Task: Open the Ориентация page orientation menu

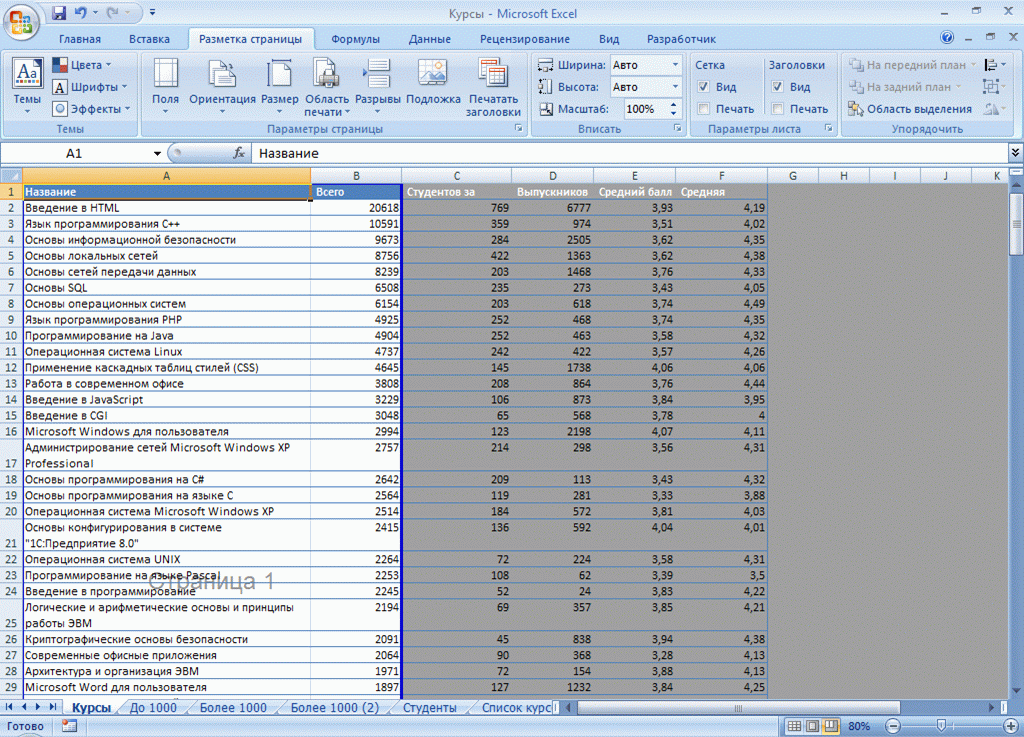Action: [x=222, y=87]
